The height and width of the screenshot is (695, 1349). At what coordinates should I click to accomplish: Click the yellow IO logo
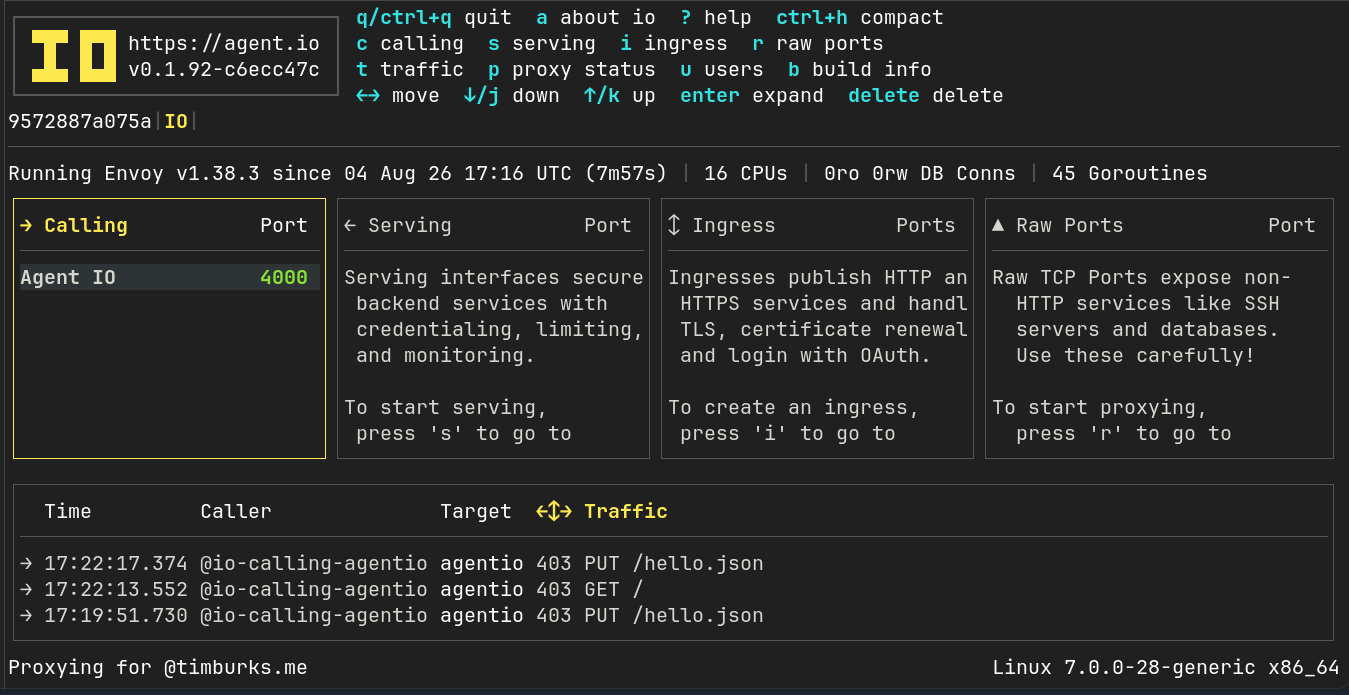[x=73, y=56]
